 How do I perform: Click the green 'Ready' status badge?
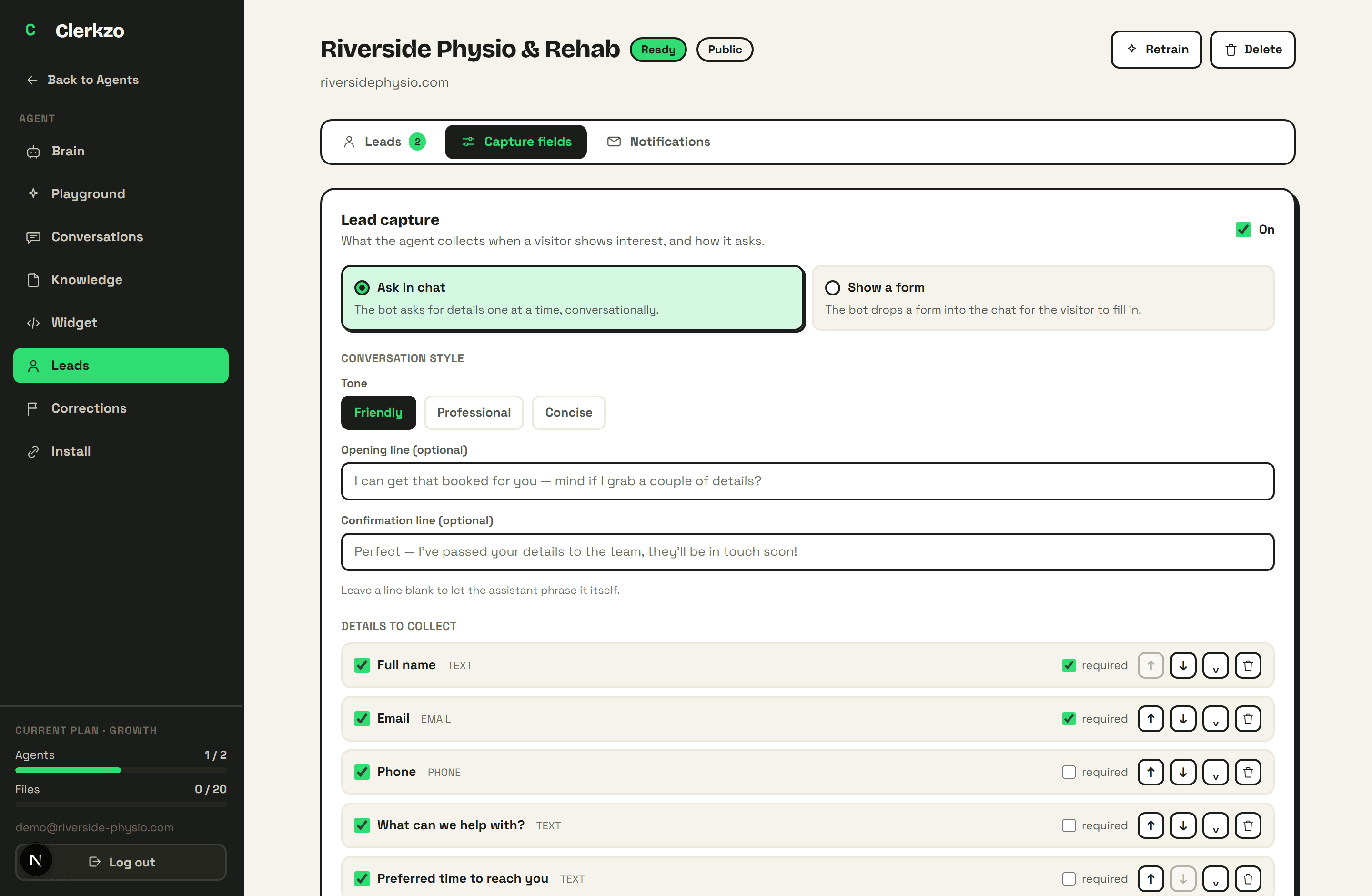point(658,50)
